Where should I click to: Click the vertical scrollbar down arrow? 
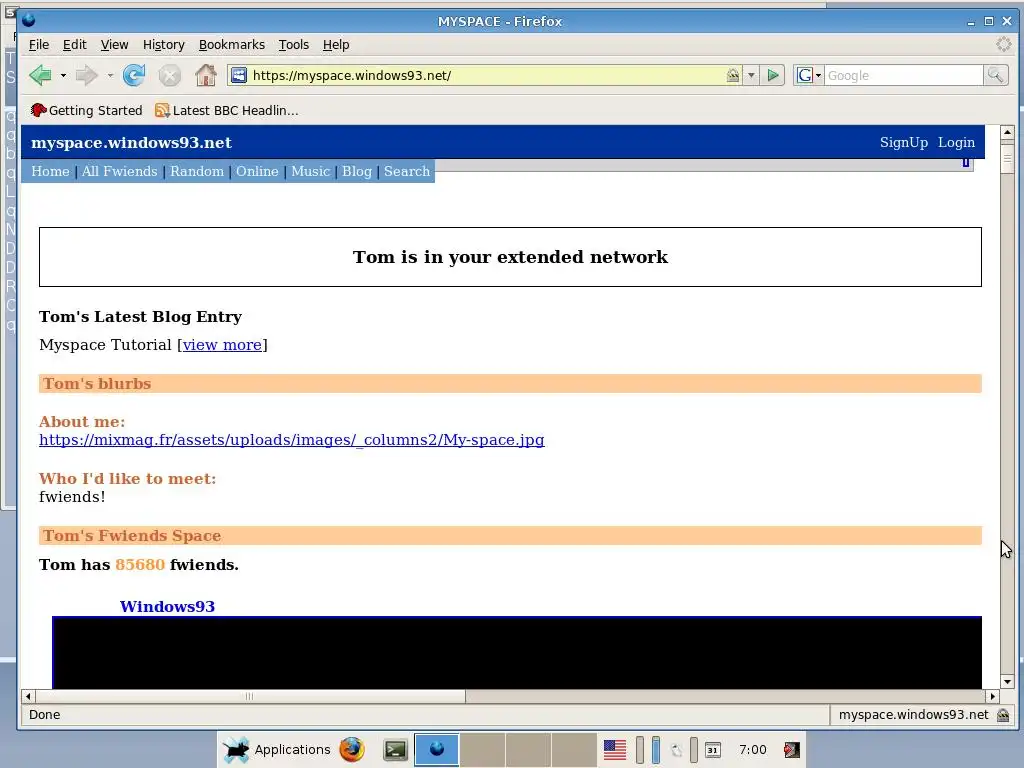pos(1007,681)
